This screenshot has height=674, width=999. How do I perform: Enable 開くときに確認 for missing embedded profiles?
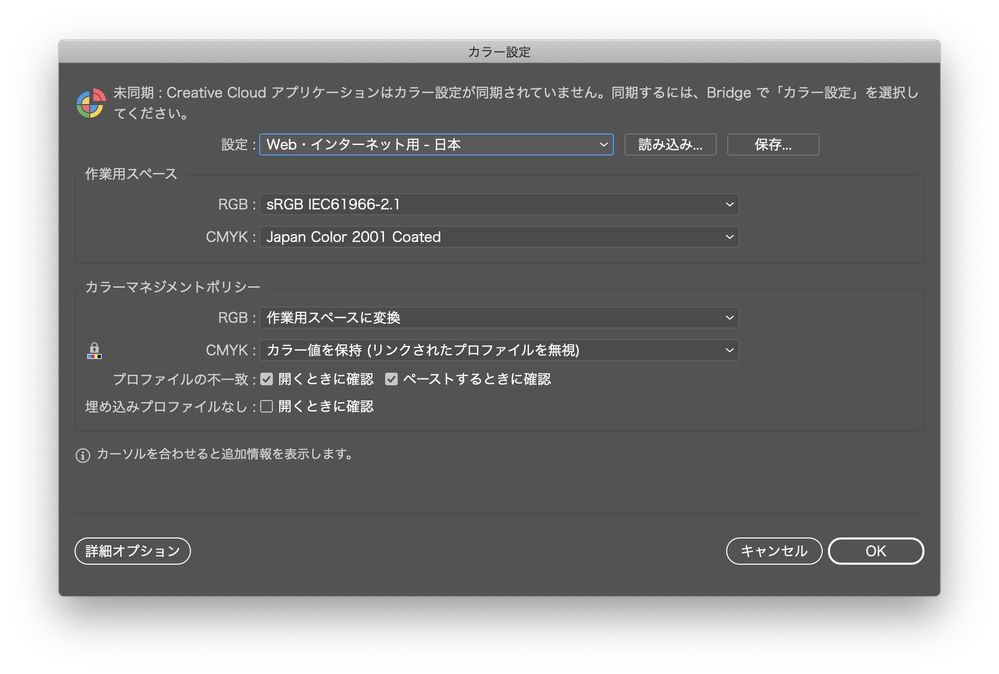coord(265,406)
